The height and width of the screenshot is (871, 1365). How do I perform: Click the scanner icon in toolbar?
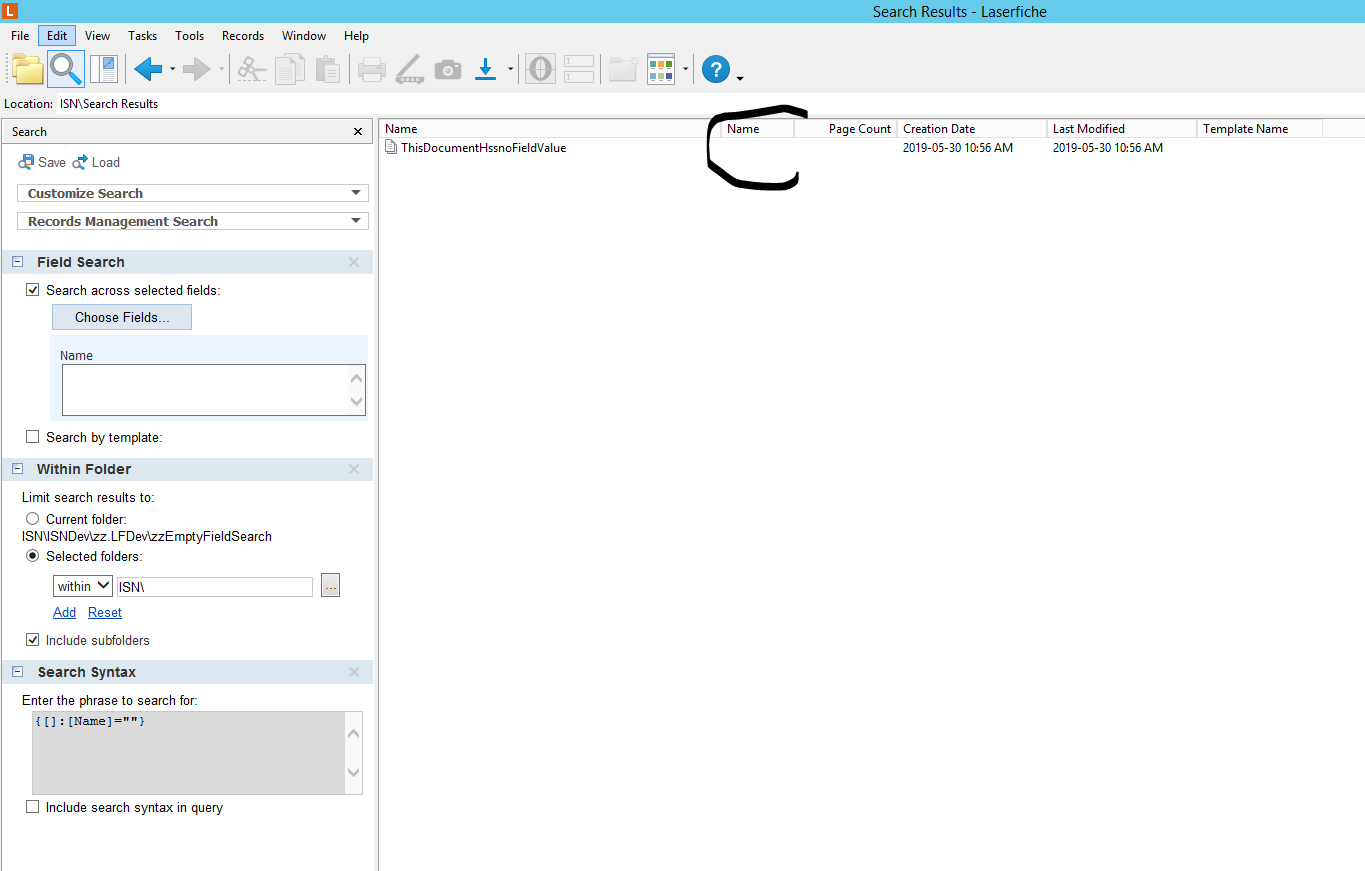[x=410, y=69]
